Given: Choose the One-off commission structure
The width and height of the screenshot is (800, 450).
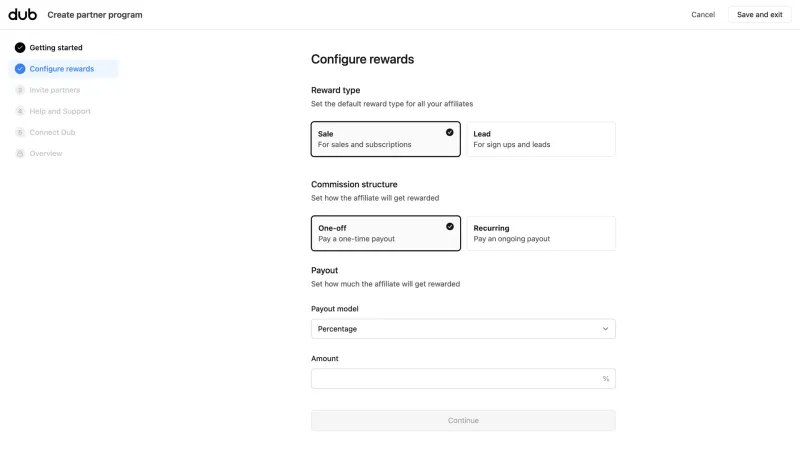Looking at the screenshot, I should (386, 233).
